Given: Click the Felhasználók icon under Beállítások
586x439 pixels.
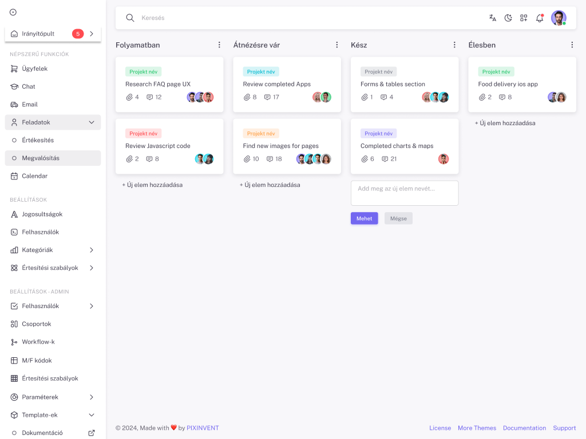Looking at the screenshot, I should (x=14, y=232).
